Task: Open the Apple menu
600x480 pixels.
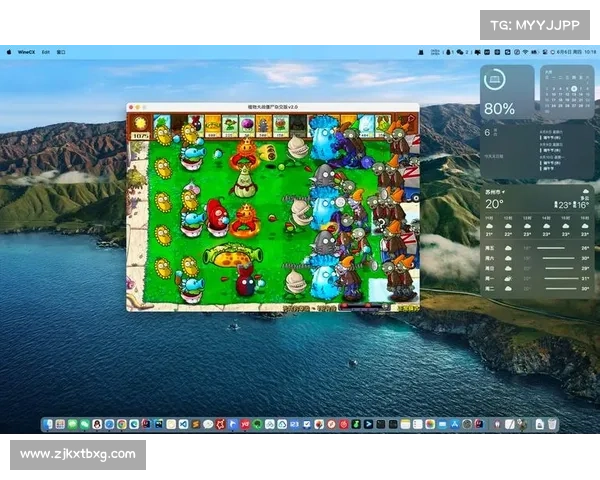Action: [x=9, y=52]
